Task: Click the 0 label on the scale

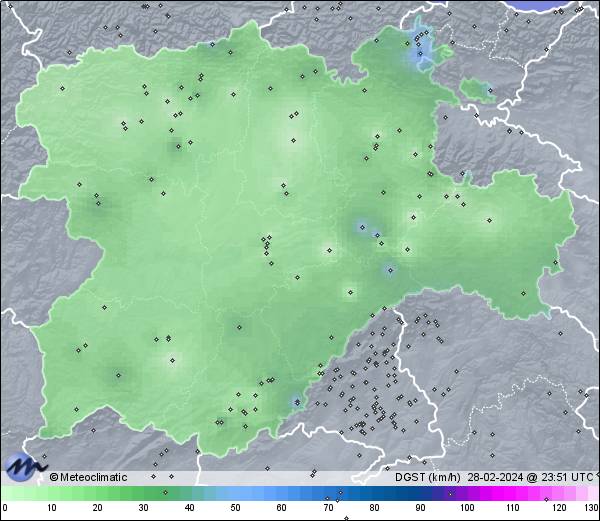Action: (x=5, y=508)
